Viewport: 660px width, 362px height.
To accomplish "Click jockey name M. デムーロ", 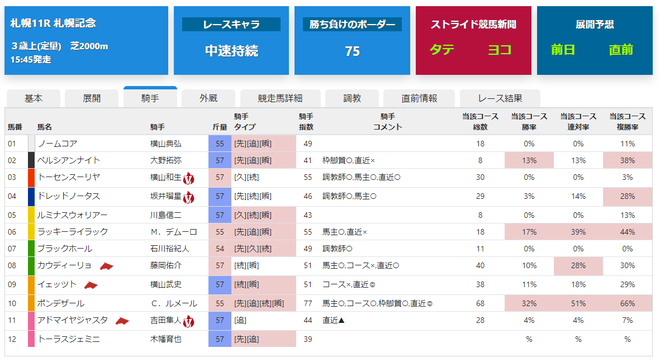I will pyautogui.click(x=174, y=232).
